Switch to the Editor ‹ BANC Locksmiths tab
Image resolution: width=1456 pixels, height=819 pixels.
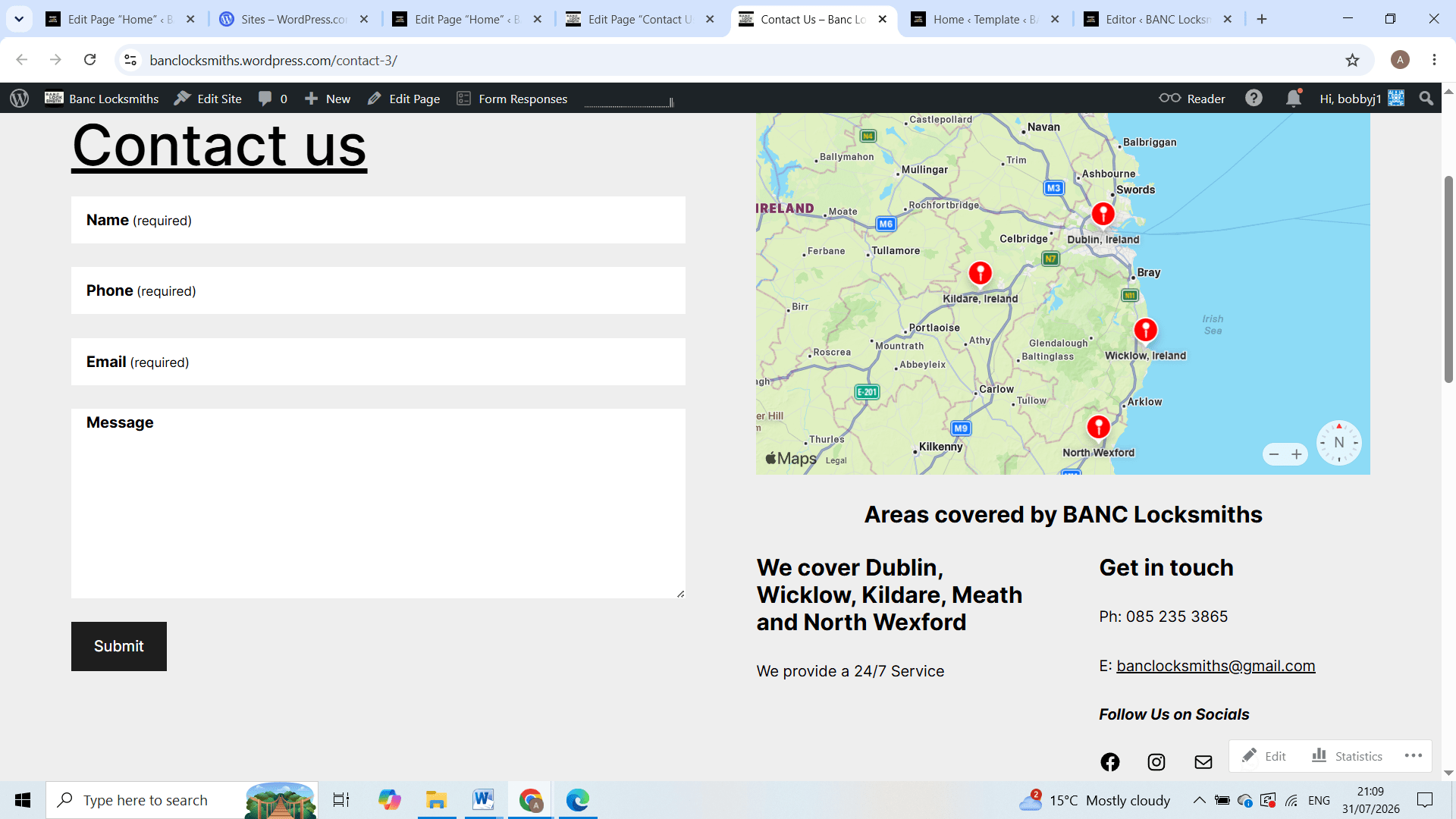(x=1158, y=19)
